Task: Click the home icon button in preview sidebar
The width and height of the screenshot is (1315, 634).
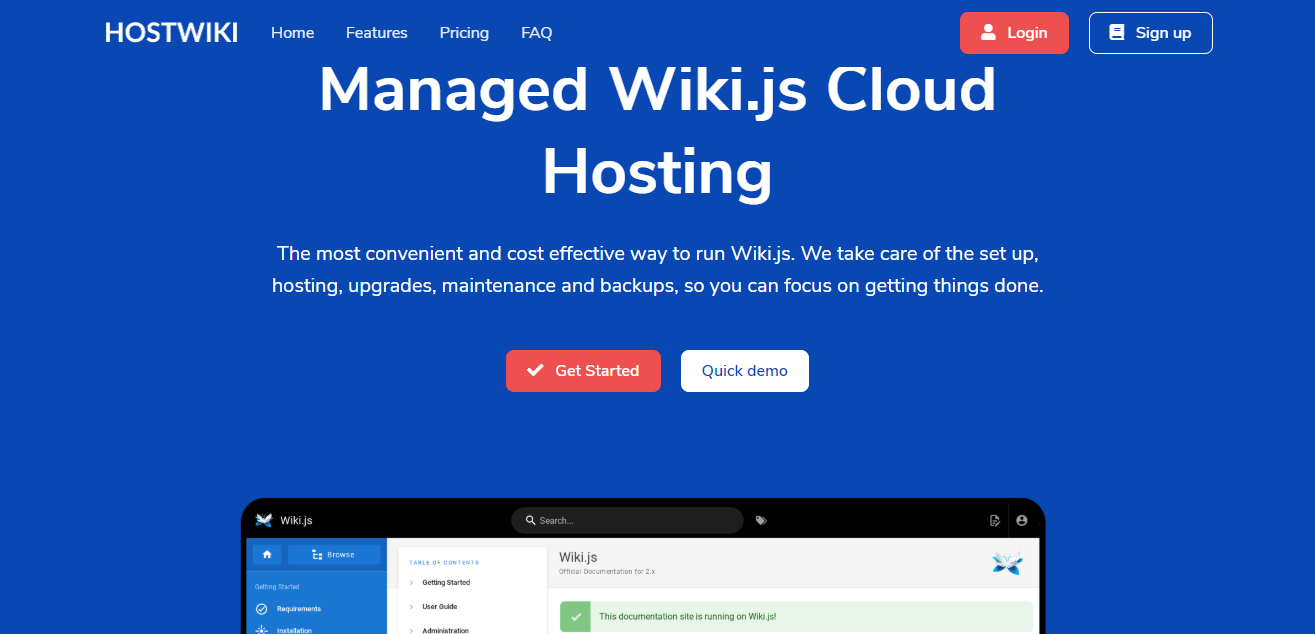Action: point(266,554)
